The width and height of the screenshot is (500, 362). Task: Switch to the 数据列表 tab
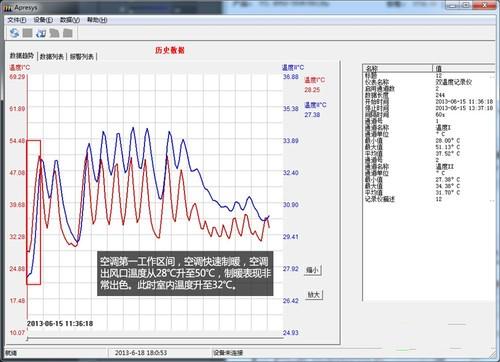[x=52, y=57]
